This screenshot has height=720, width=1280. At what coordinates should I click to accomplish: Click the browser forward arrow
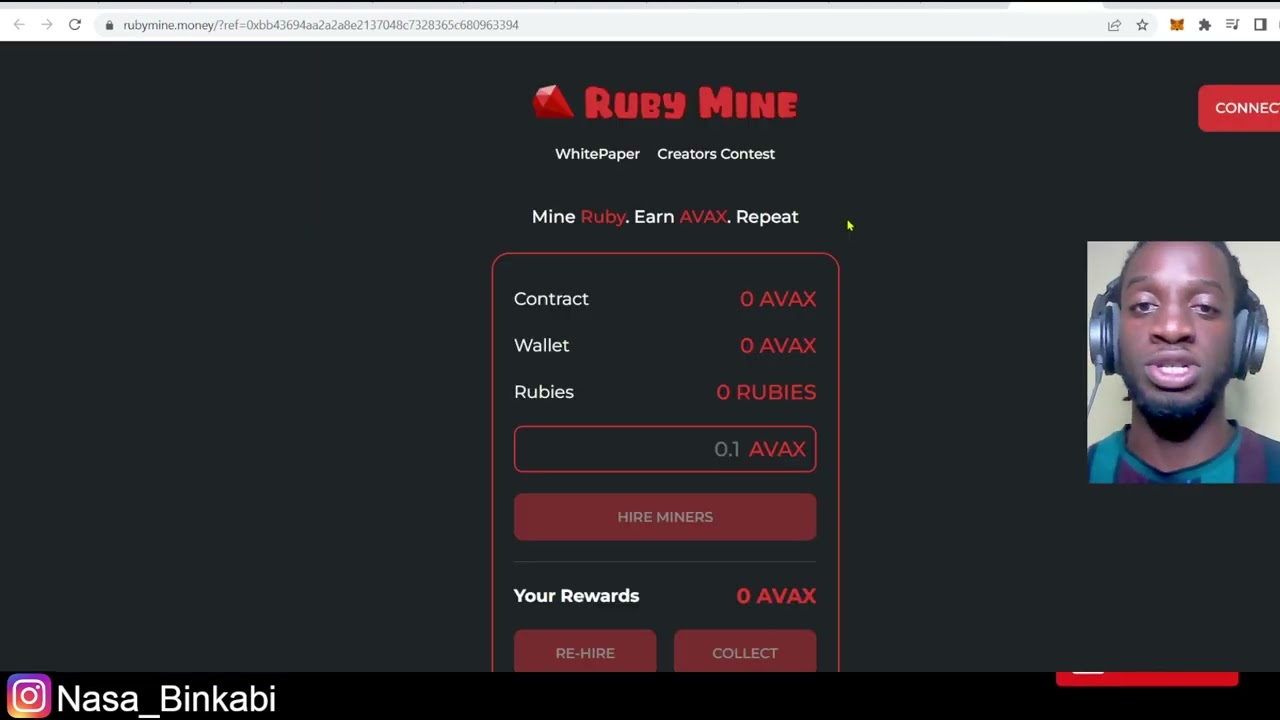[46, 25]
